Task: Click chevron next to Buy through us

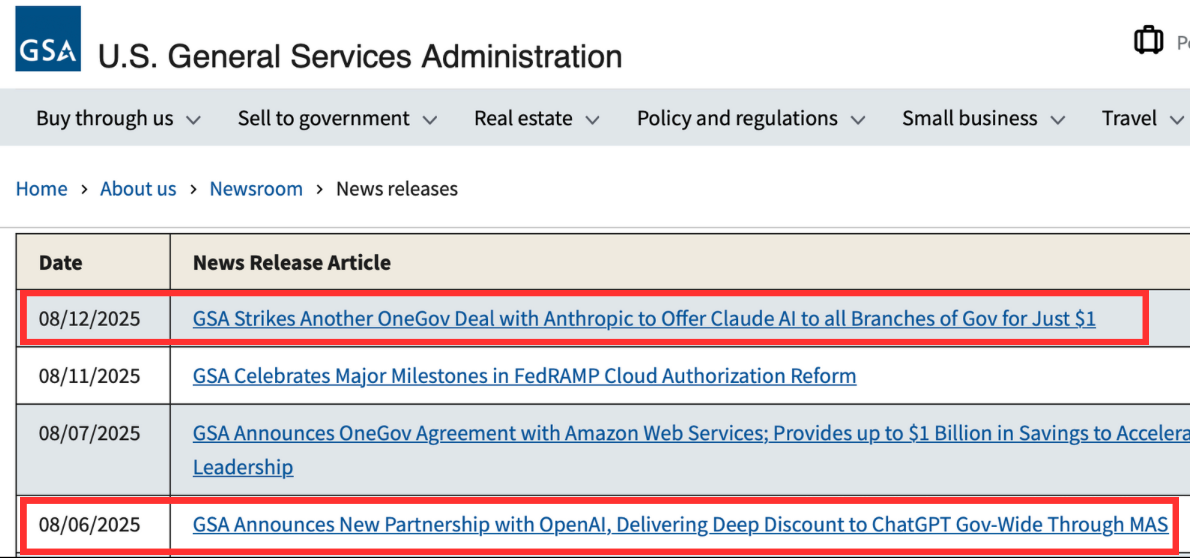Action: (x=193, y=120)
